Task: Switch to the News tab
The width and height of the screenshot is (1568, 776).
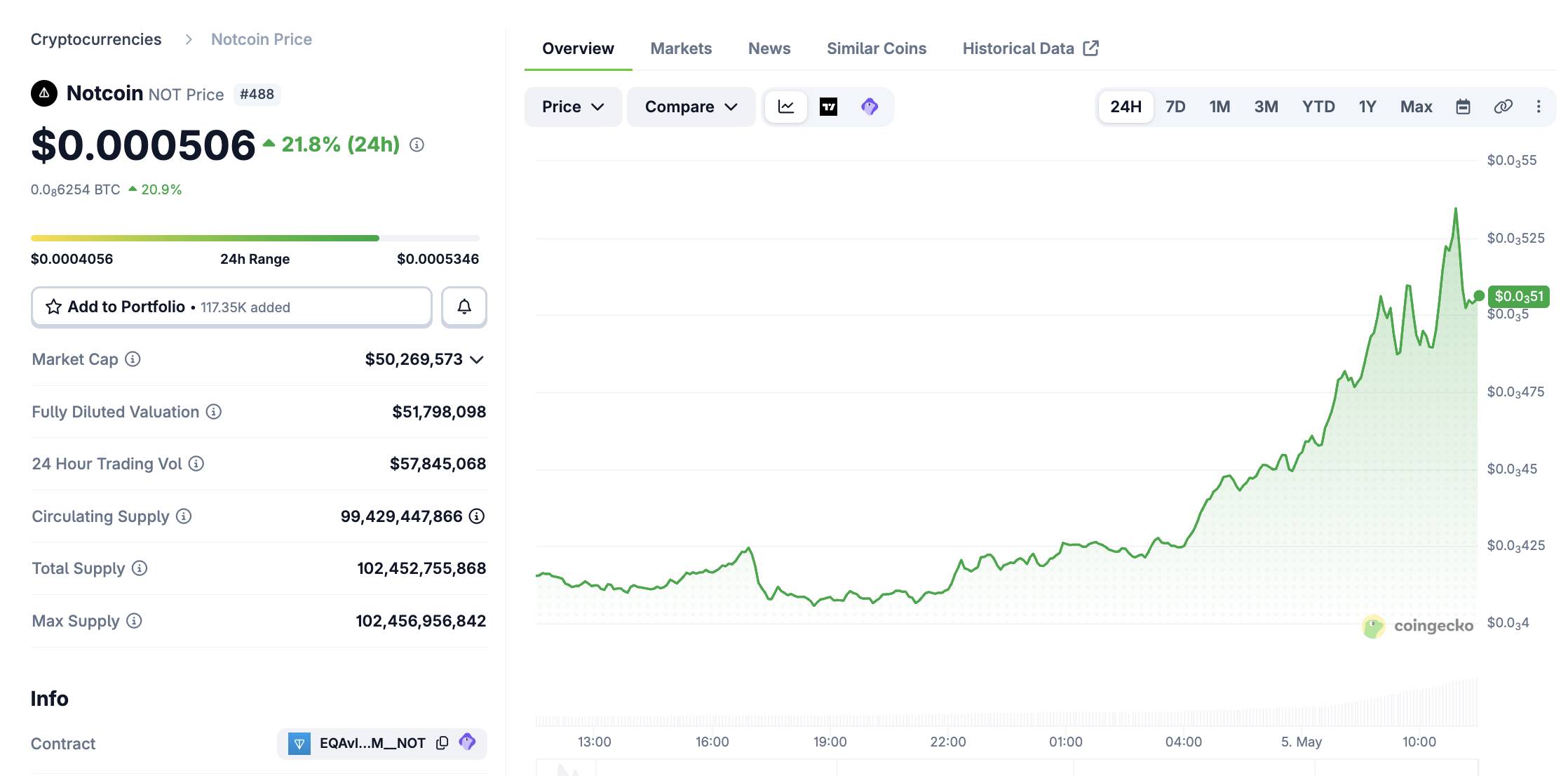Action: [x=769, y=48]
